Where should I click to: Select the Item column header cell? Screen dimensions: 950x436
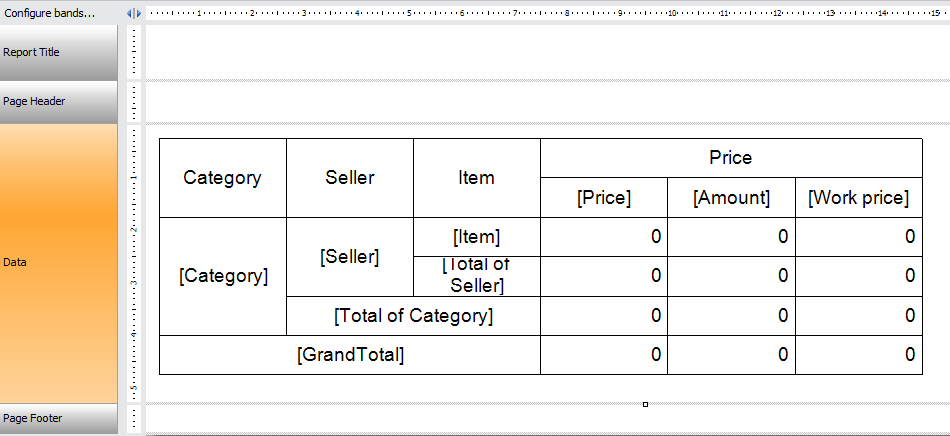(x=476, y=178)
